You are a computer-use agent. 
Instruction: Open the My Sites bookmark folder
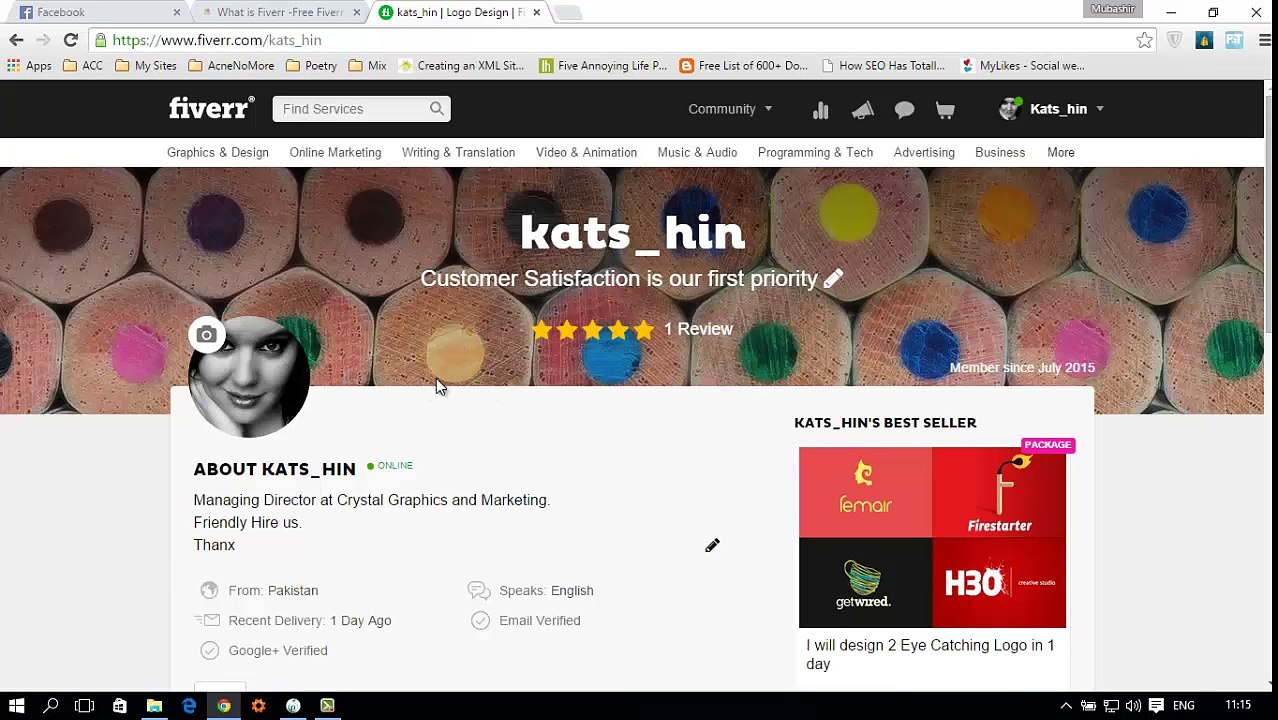(x=146, y=66)
